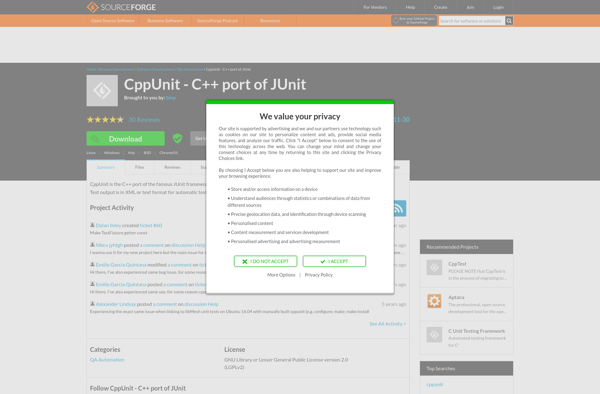Click the search magnifier icon
600x394 pixels.
[x=509, y=21]
